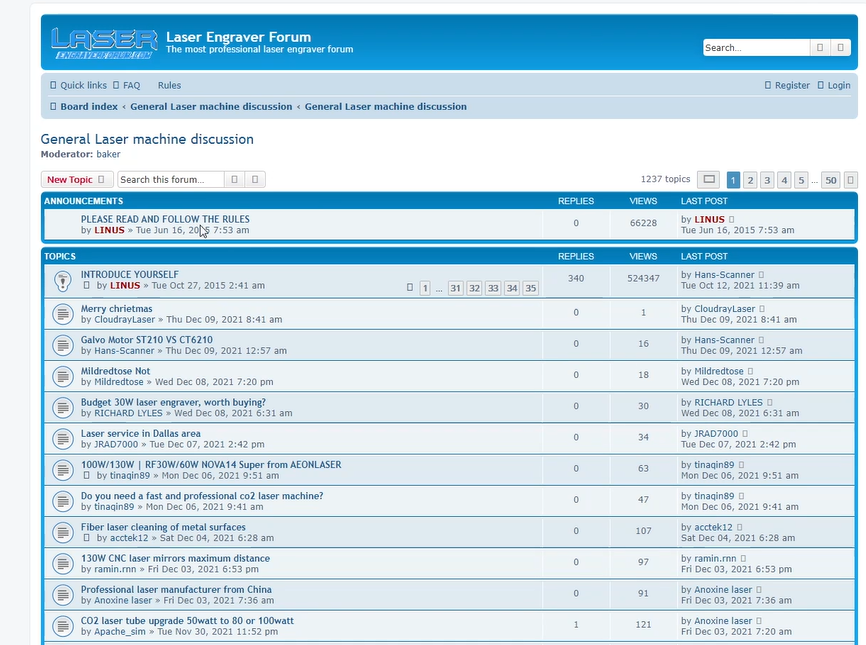Click the topic icon beside Merry chrietmas
Viewport: 866px width, 645px height.
click(x=62, y=314)
